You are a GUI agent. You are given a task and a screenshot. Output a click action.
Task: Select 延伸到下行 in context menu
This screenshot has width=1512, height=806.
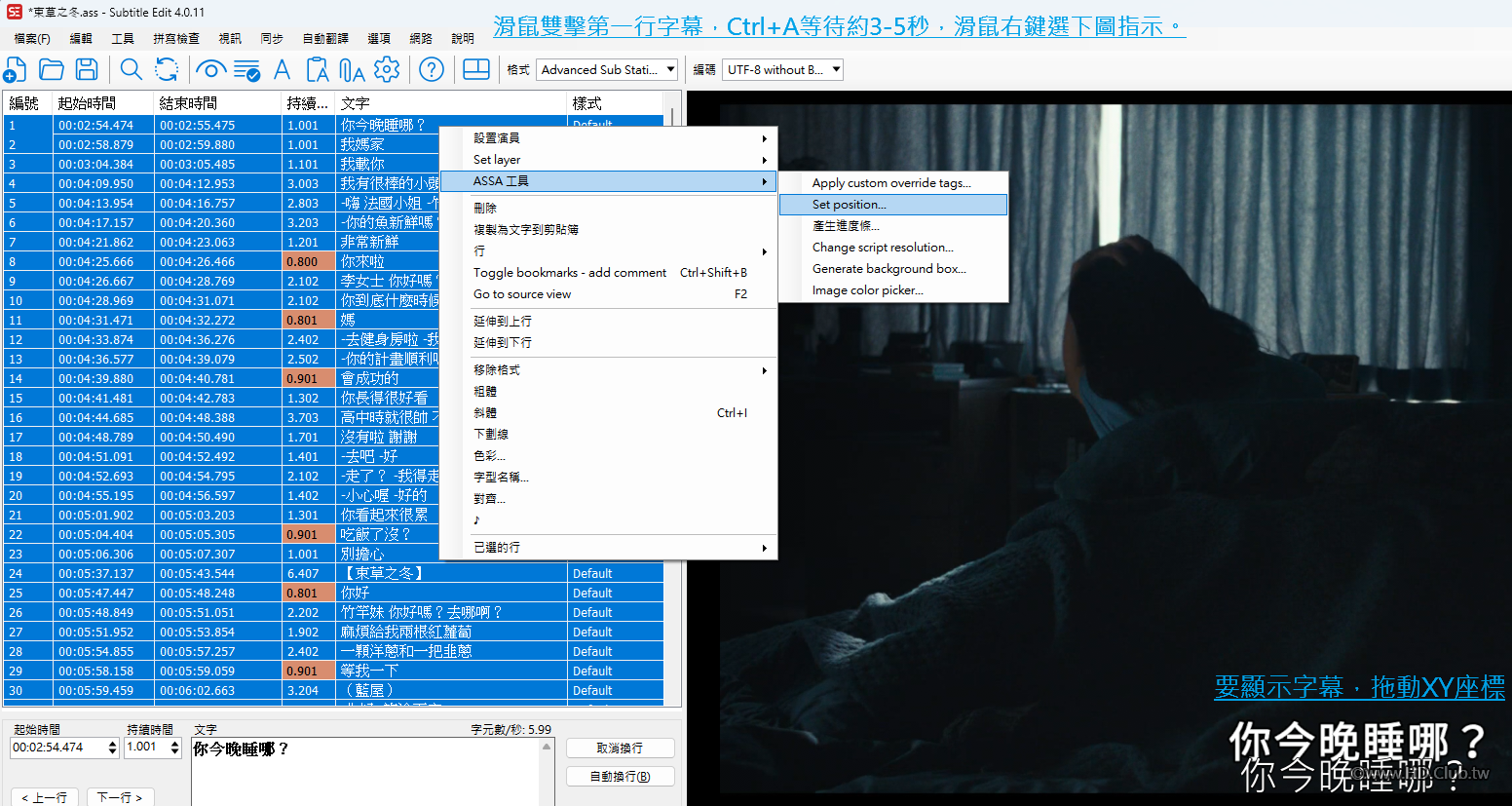click(609, 343)
